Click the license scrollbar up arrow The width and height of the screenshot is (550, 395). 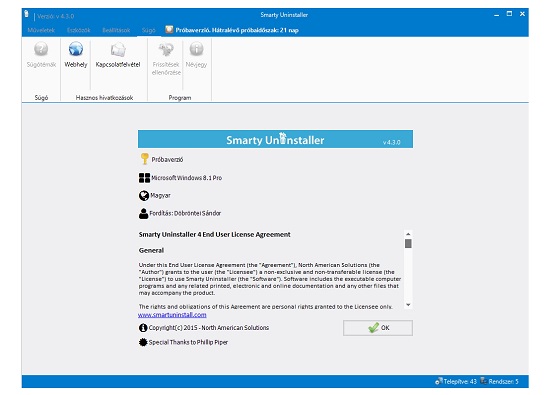408,234
